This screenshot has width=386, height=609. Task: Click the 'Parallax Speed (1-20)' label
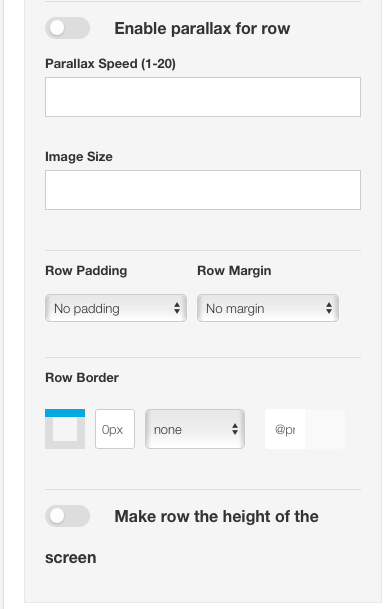[x=110, y=64]
